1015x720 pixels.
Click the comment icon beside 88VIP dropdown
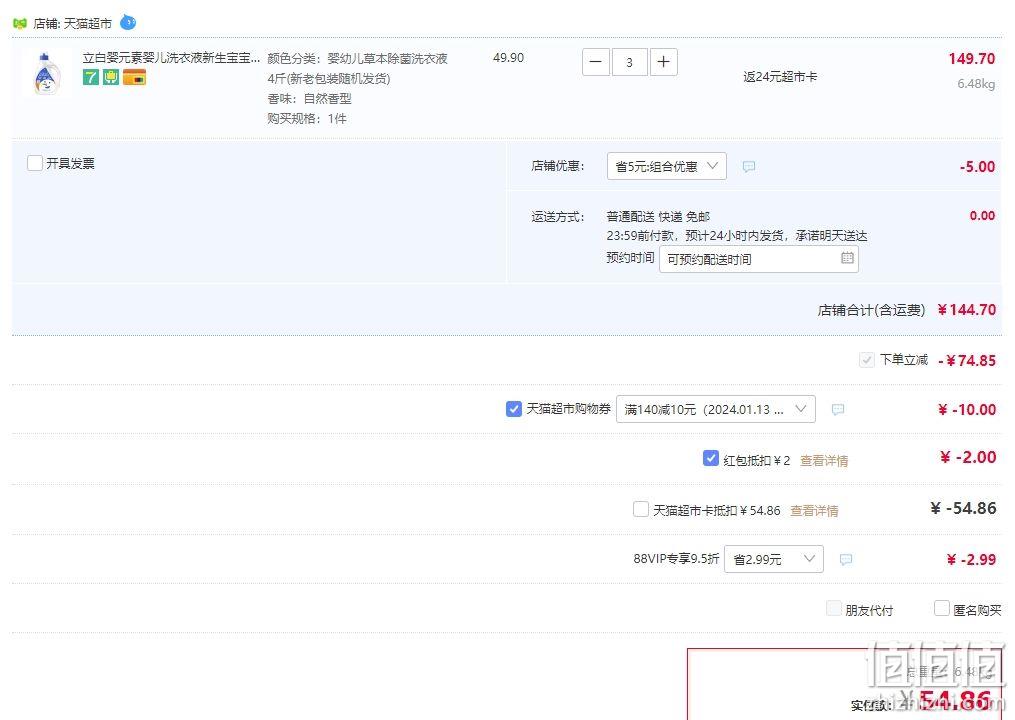[845, 559]
